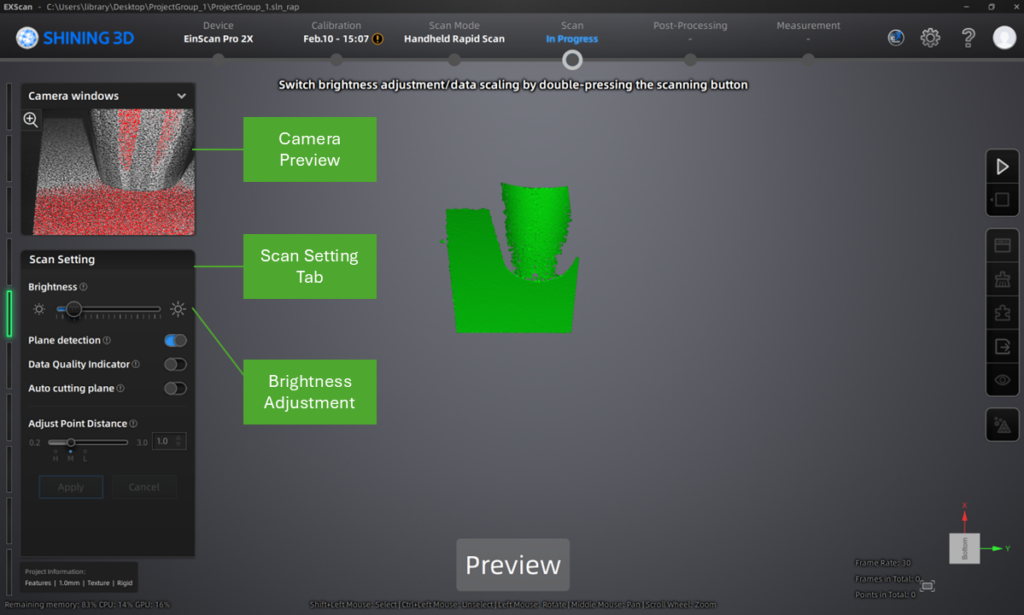Screen dimensions: 1024x615
Task: Open settings with the gear icon
Action: pyautogui.click(x=930, y=38)
